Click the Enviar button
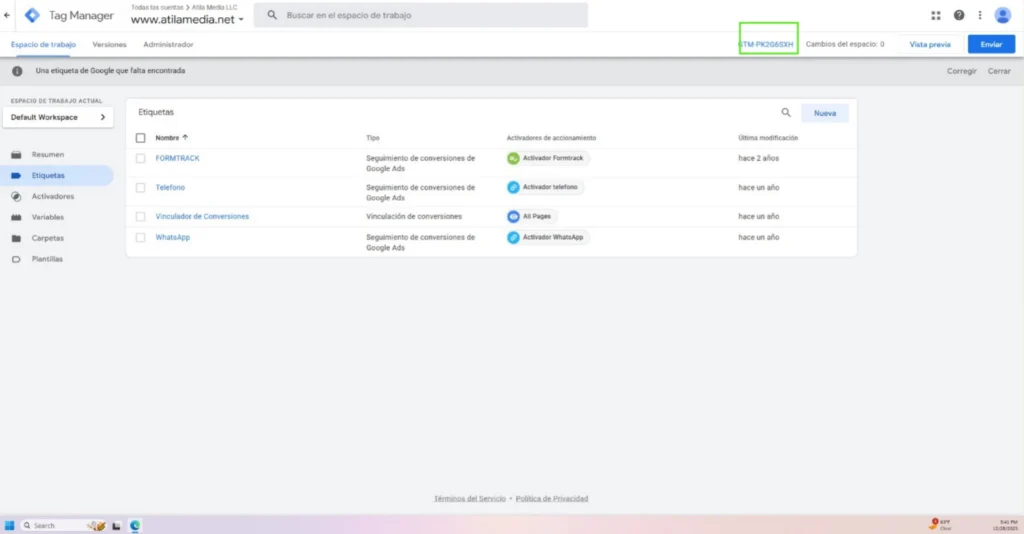This screenshot has width=1024, height=534. (991, 44)
